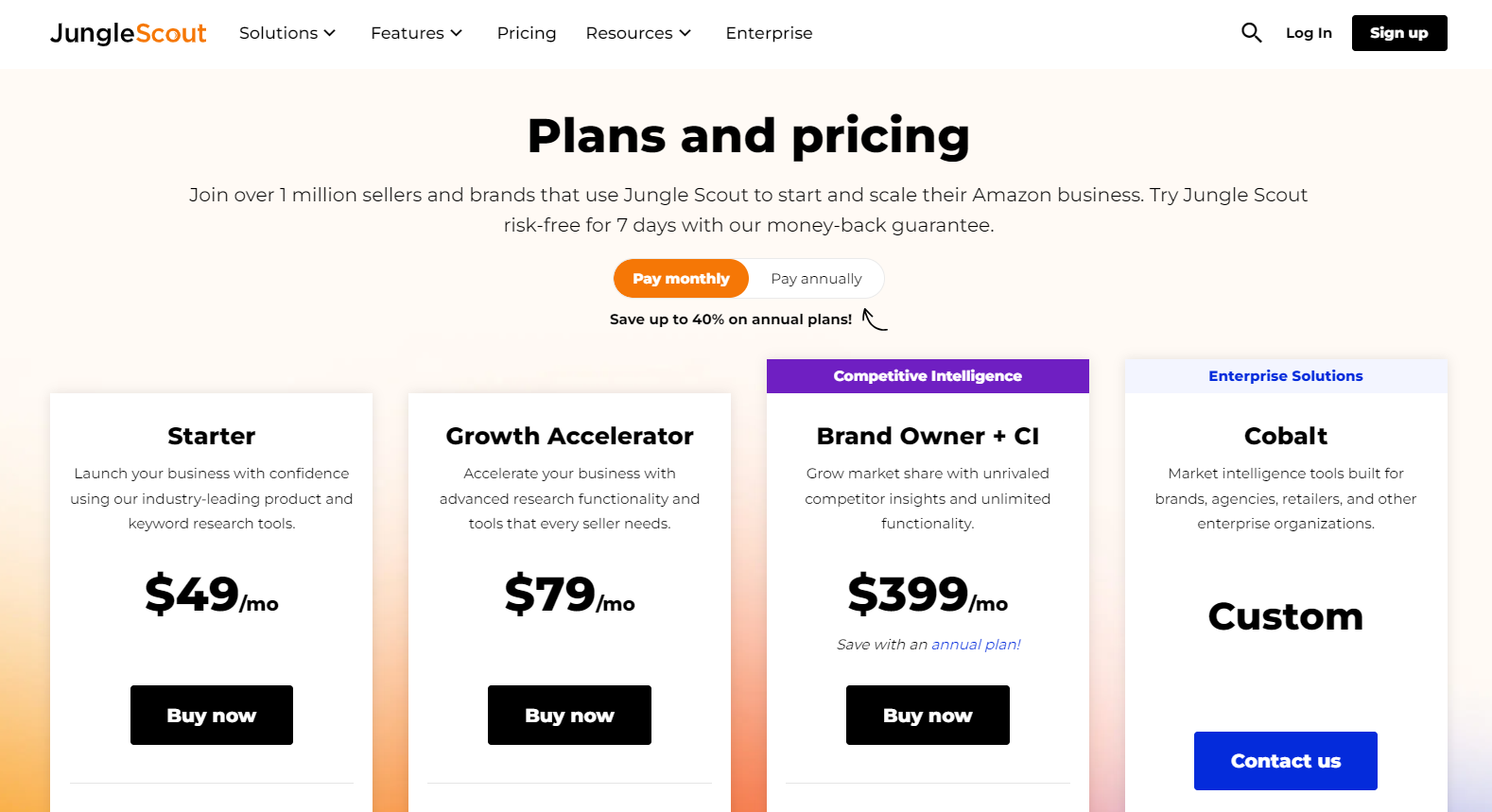
Task: Click Contact us for Cobalt
Action: pos(1286,761)
